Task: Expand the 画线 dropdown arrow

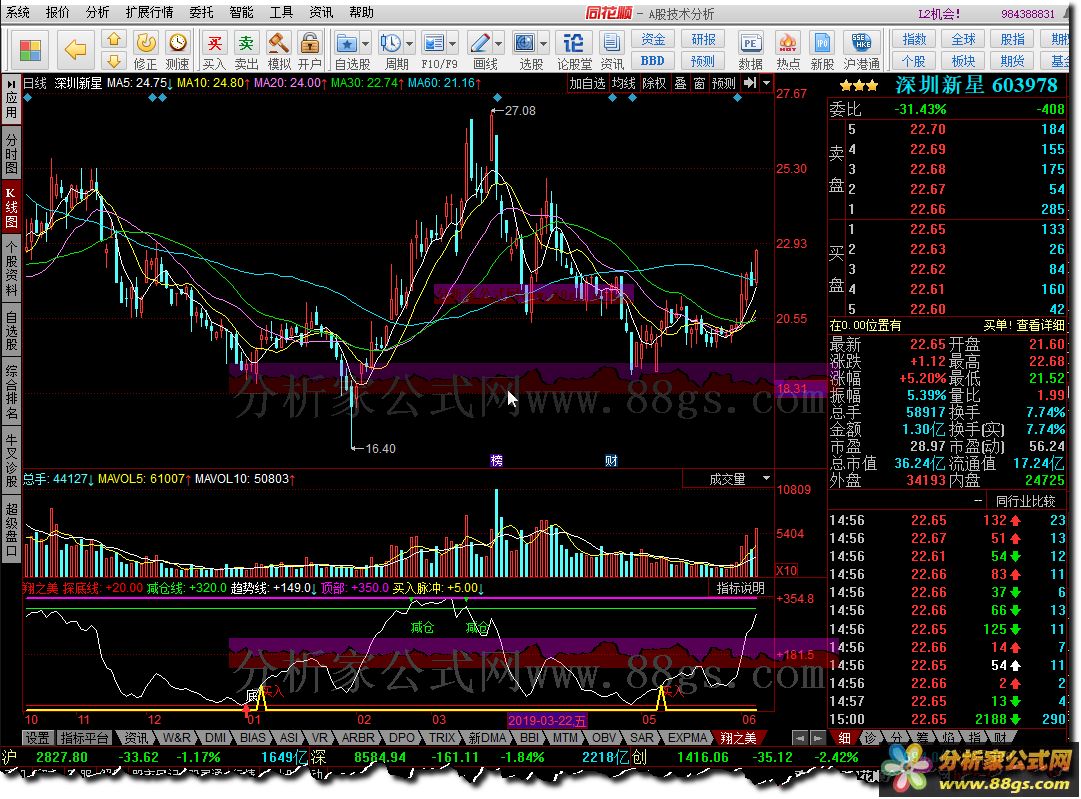Action: click(x=498, y=44)
